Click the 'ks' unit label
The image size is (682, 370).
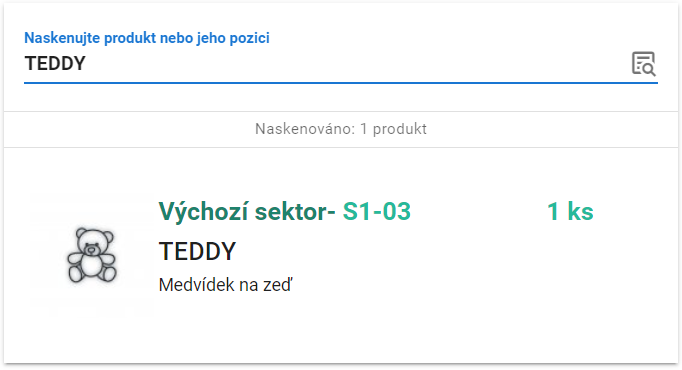point(580,211)
